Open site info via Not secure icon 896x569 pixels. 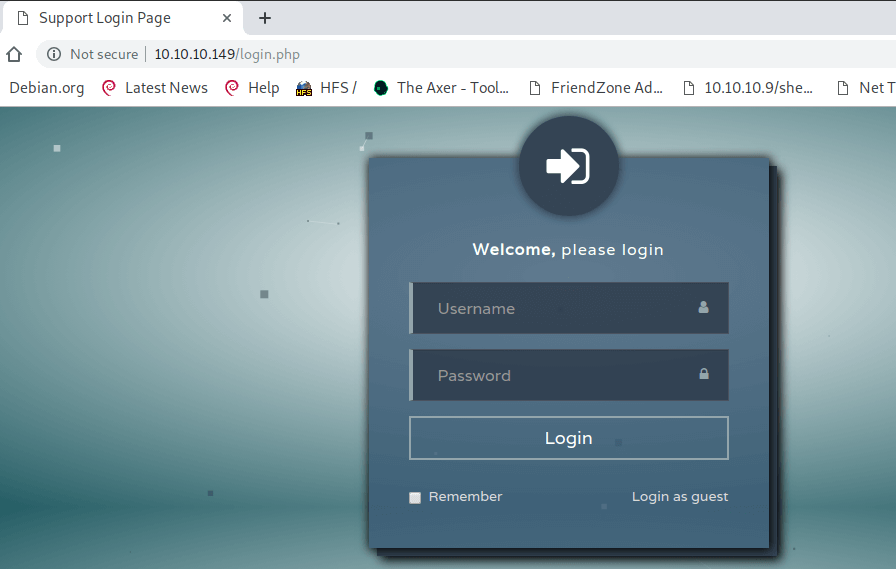(x=54, y=54)
